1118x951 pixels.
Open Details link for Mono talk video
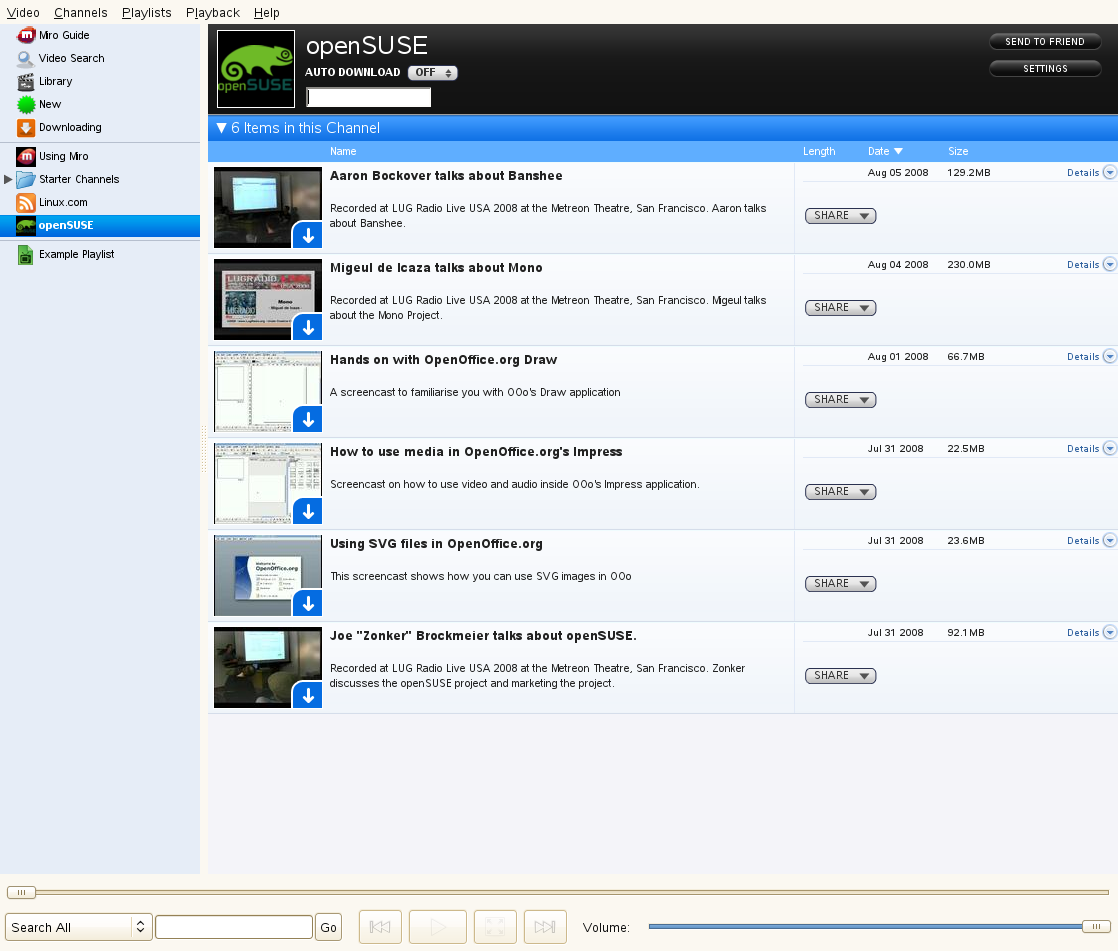1083,264
